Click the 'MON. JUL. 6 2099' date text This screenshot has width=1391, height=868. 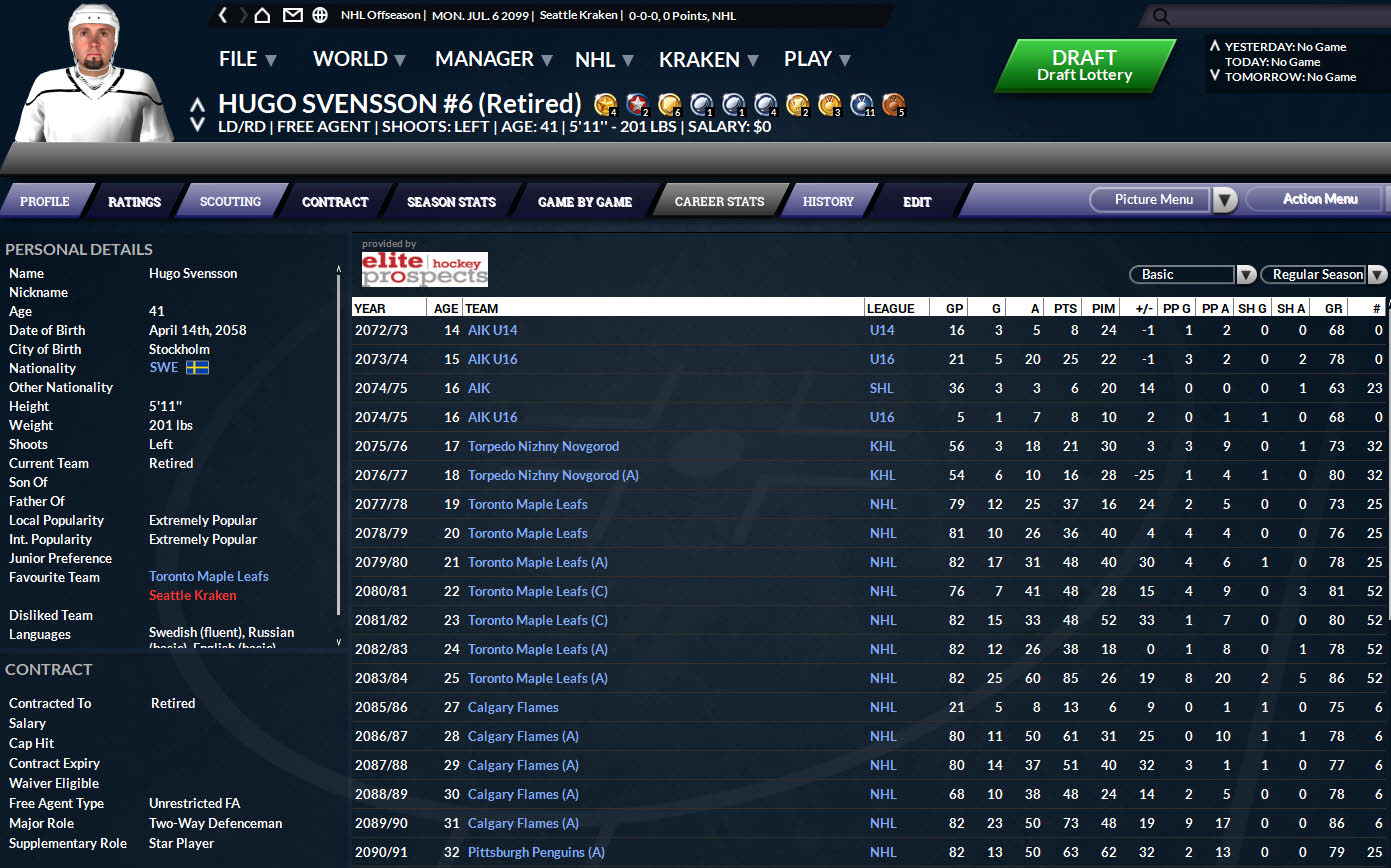[x=479, y=15]
